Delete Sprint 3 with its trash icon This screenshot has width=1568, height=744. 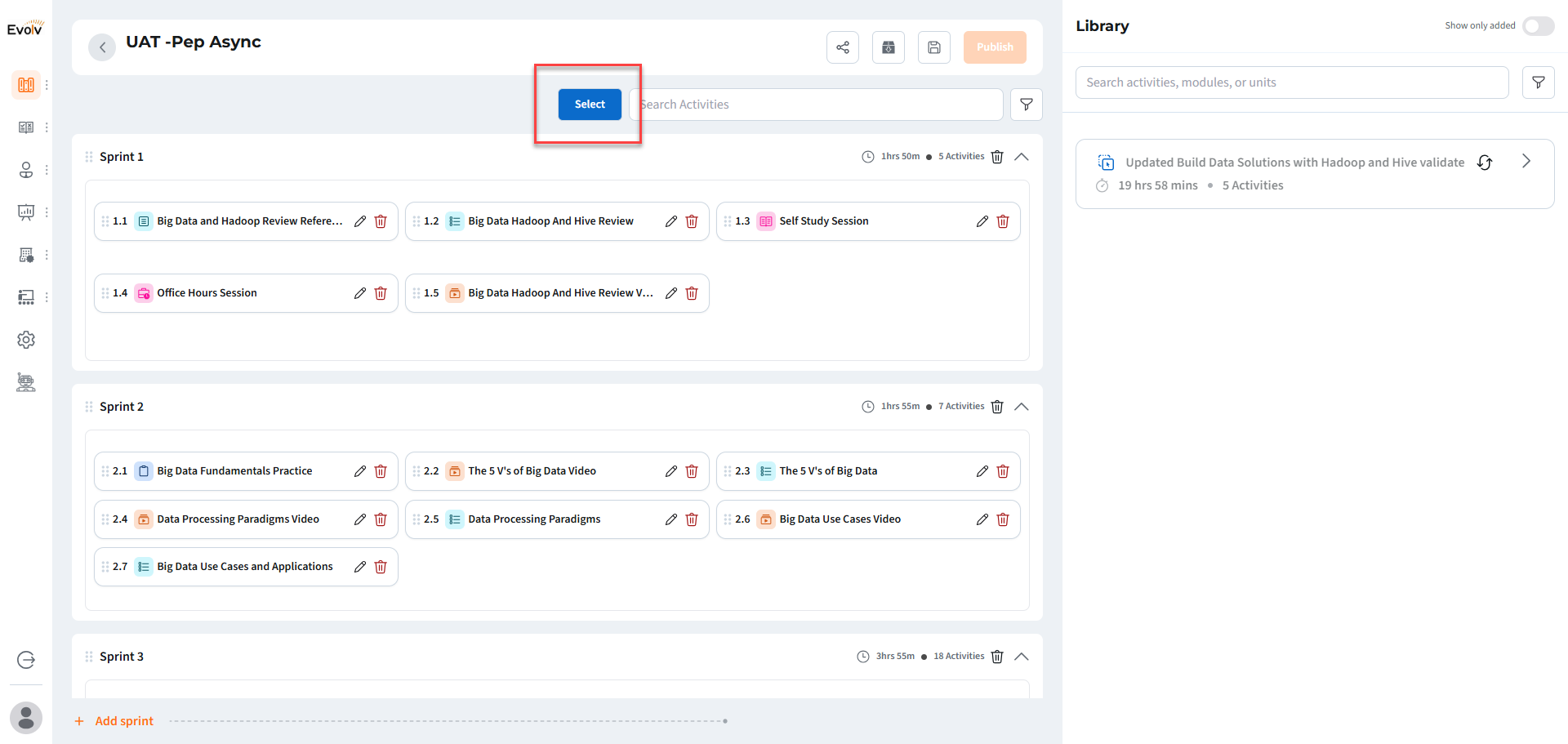point(997,657)
